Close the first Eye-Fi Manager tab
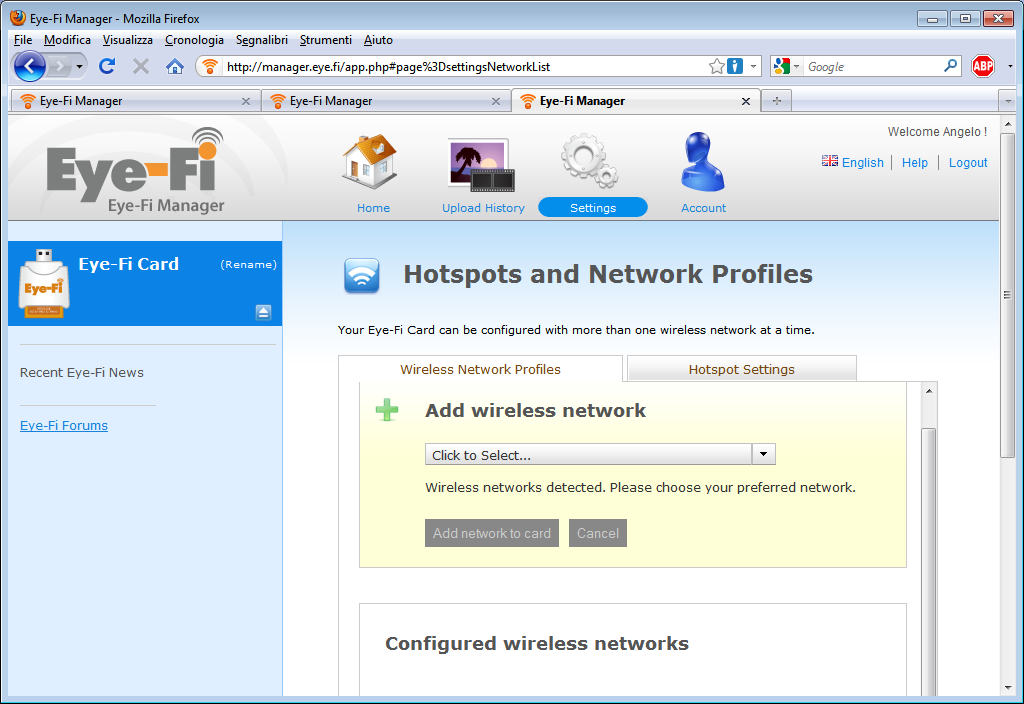 pos(246,101)
